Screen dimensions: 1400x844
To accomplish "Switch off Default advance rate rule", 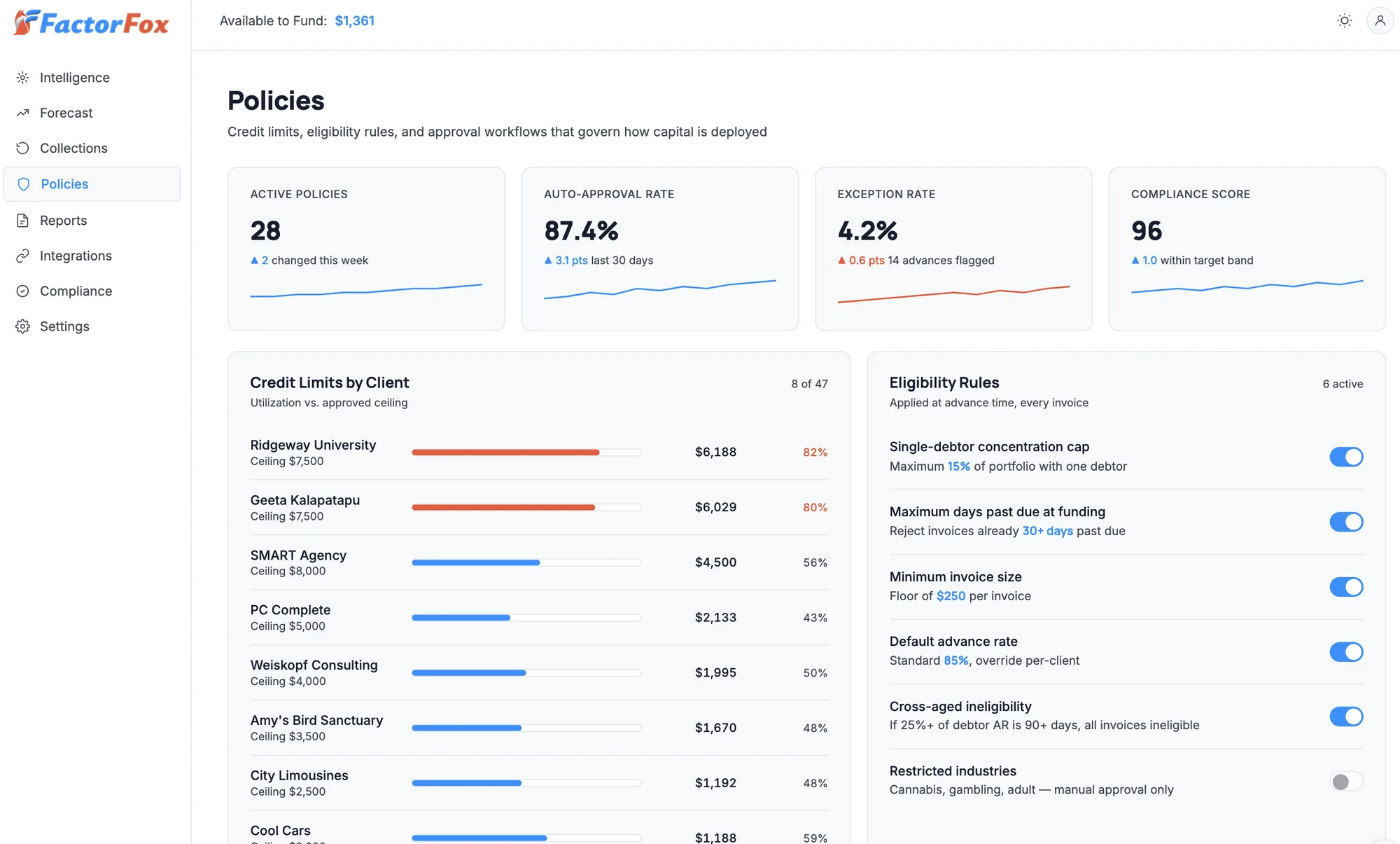I will point(1346,652).
